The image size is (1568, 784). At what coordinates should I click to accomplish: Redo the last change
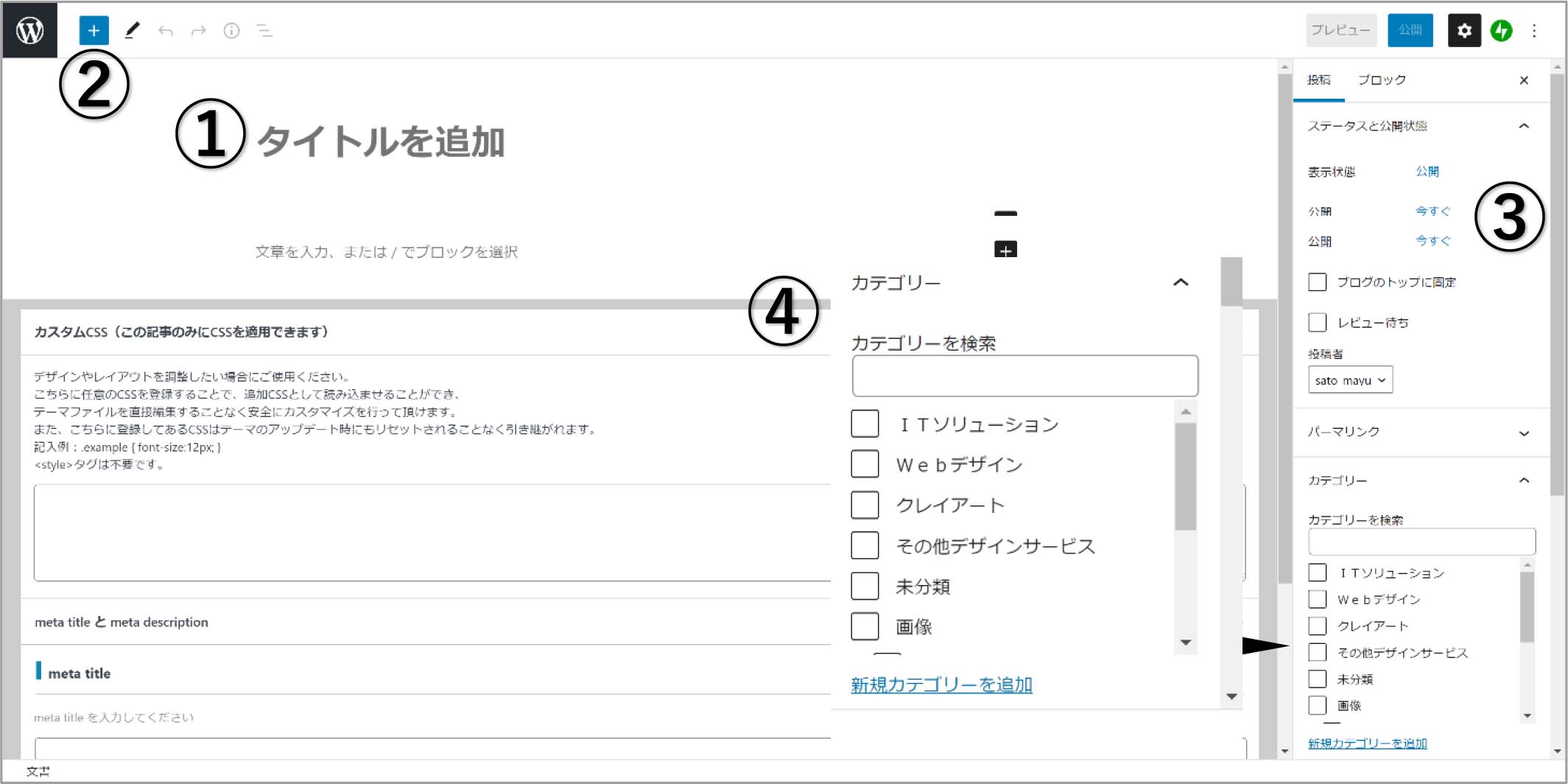[x=198, y=30]
